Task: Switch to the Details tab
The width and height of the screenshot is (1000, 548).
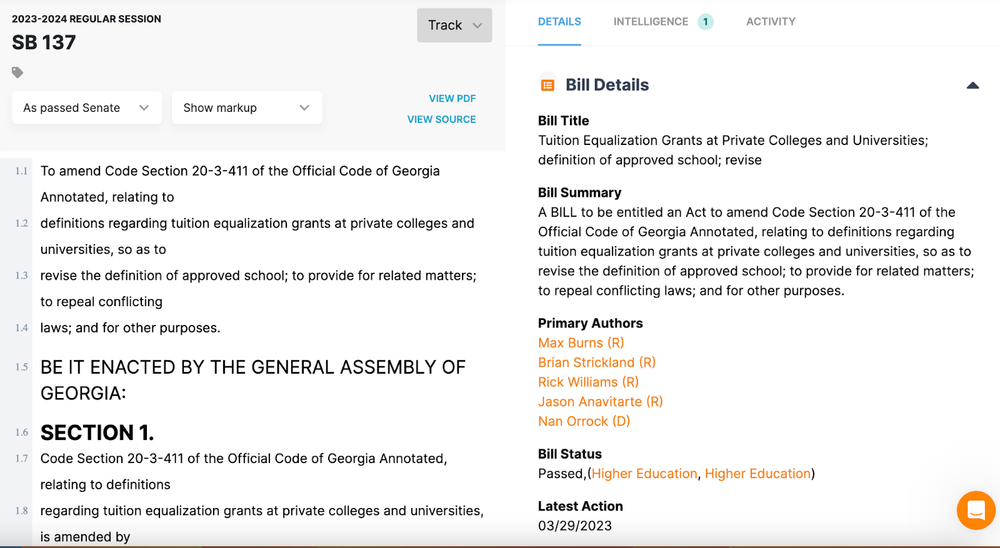Action: click(x=559, y=22)
